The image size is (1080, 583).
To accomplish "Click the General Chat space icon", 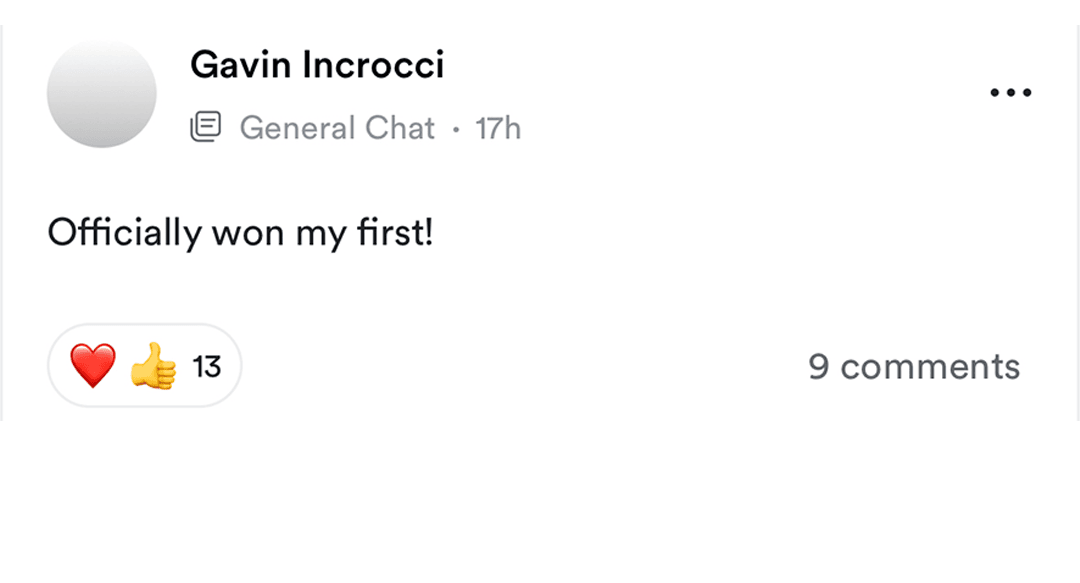I will coord(206,128).
